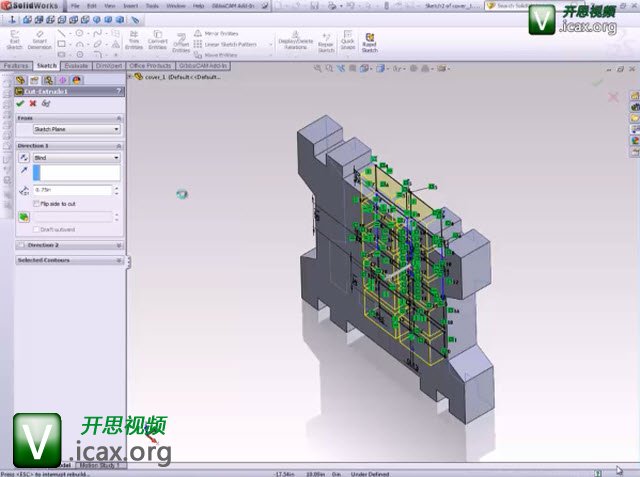Enable Draft outward checkbox

[x=36, y=229]
